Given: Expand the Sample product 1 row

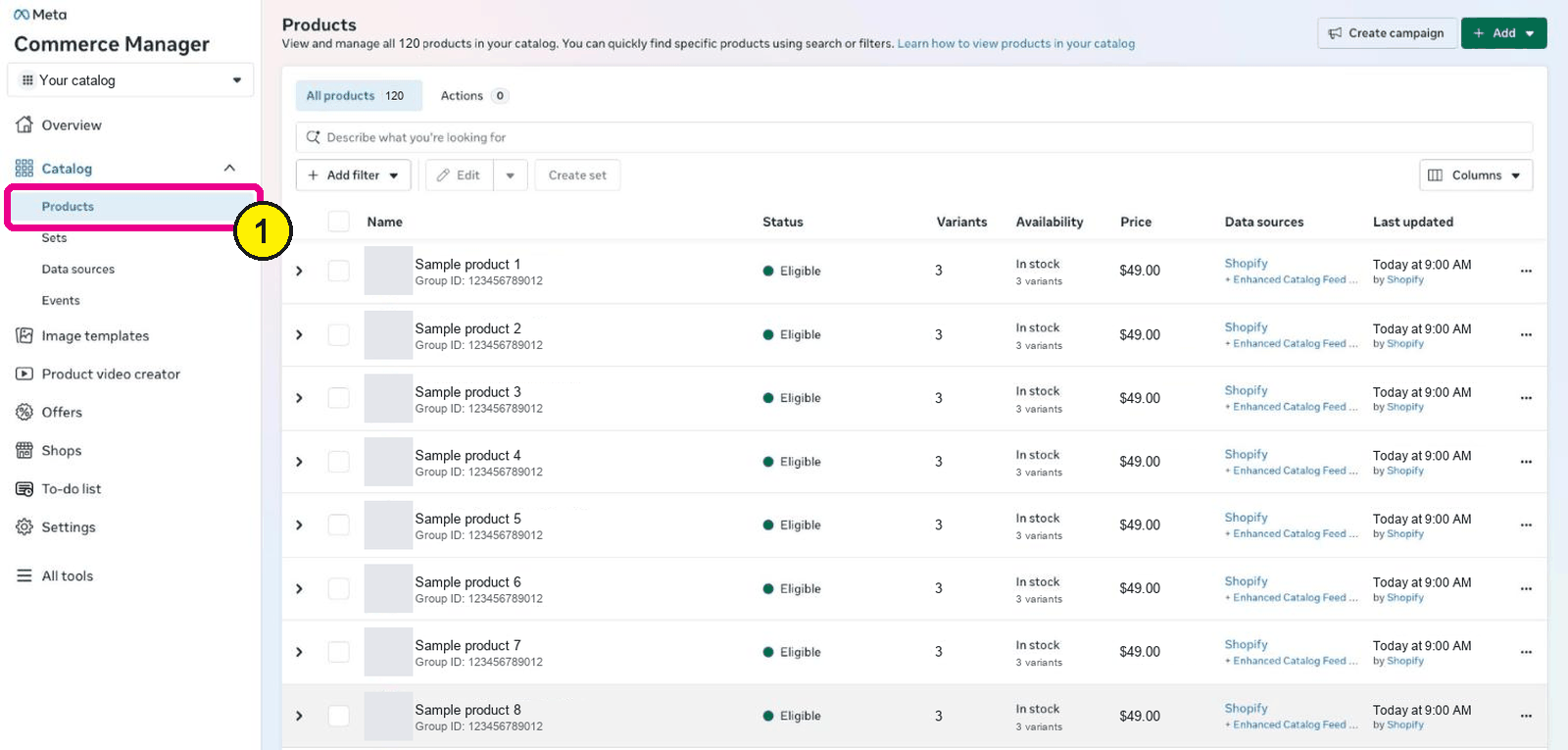Looking at the screenshot, I should pyautogui.click(x=299, y=271).
